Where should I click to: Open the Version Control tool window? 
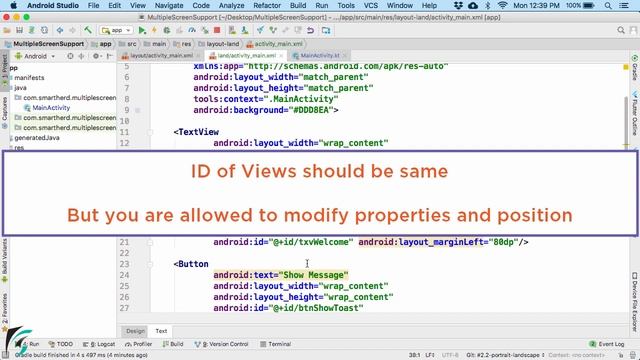(222, 344)
